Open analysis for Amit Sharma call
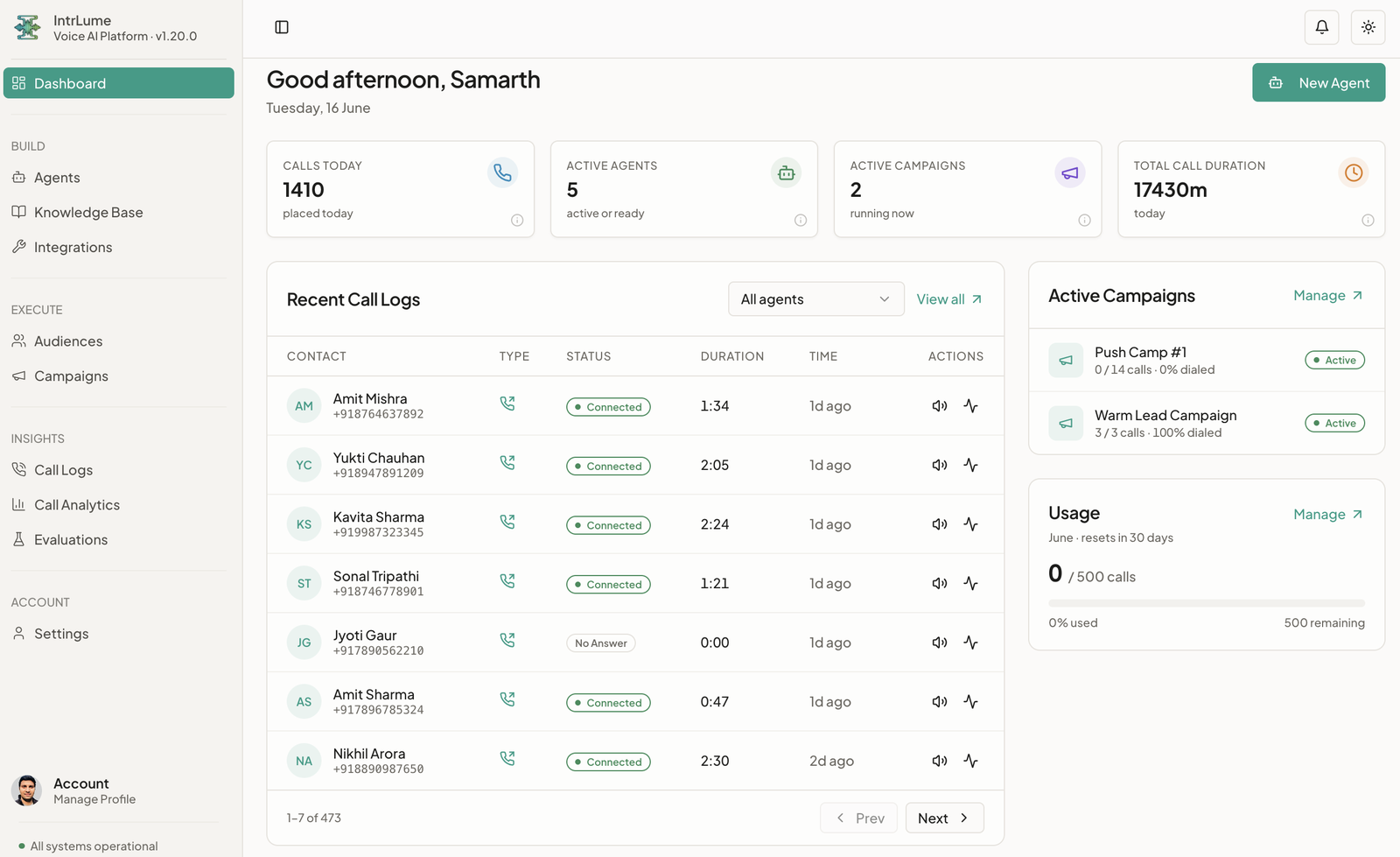1400x857 pixels. pos(970,701)
